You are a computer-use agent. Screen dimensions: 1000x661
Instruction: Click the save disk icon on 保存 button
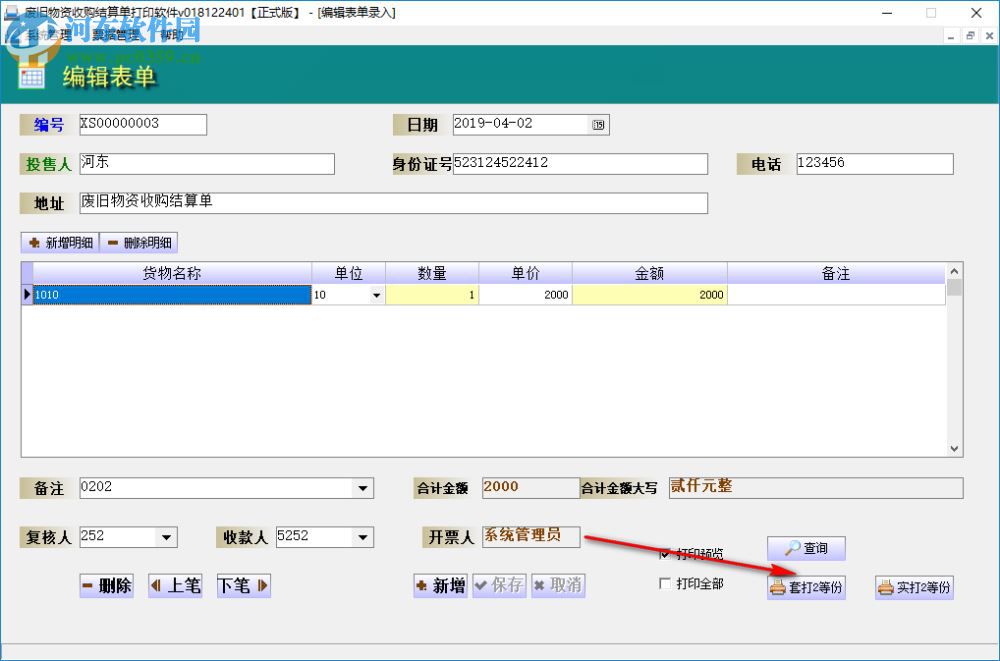pos(483,586)
